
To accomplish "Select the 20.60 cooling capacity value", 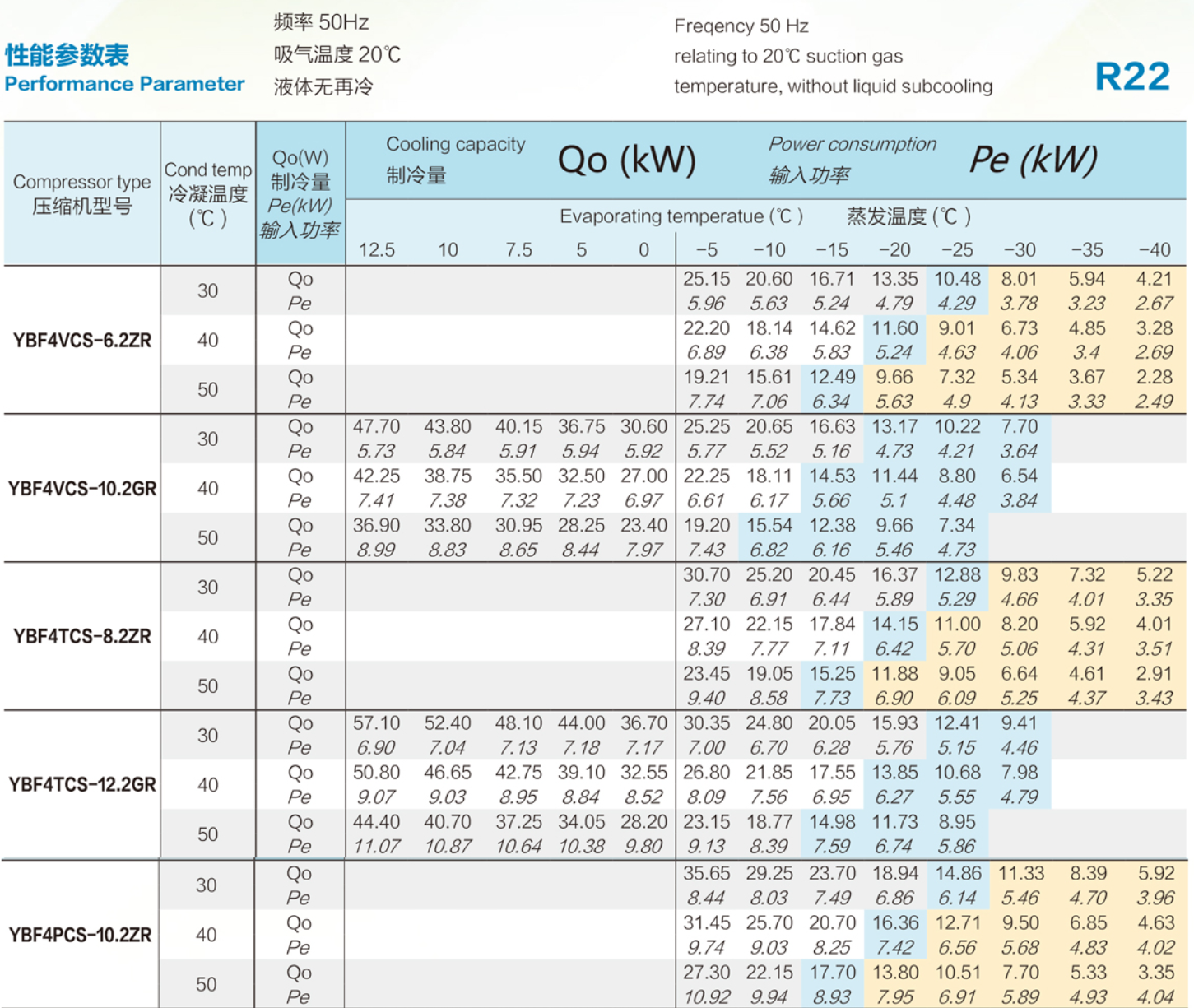I will [x=769, y=279].
